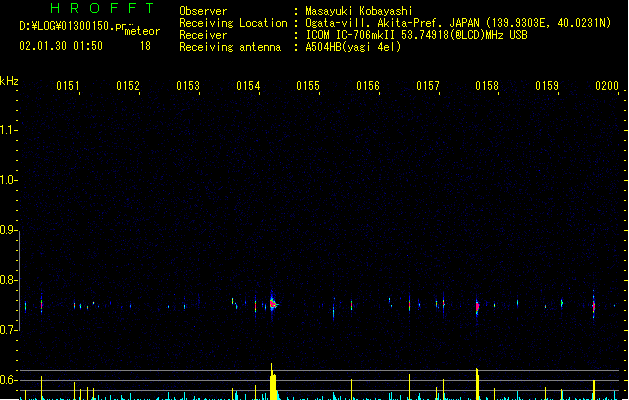Click the 0157 time axis marker
629x400 pixels.
coord(428,85)
